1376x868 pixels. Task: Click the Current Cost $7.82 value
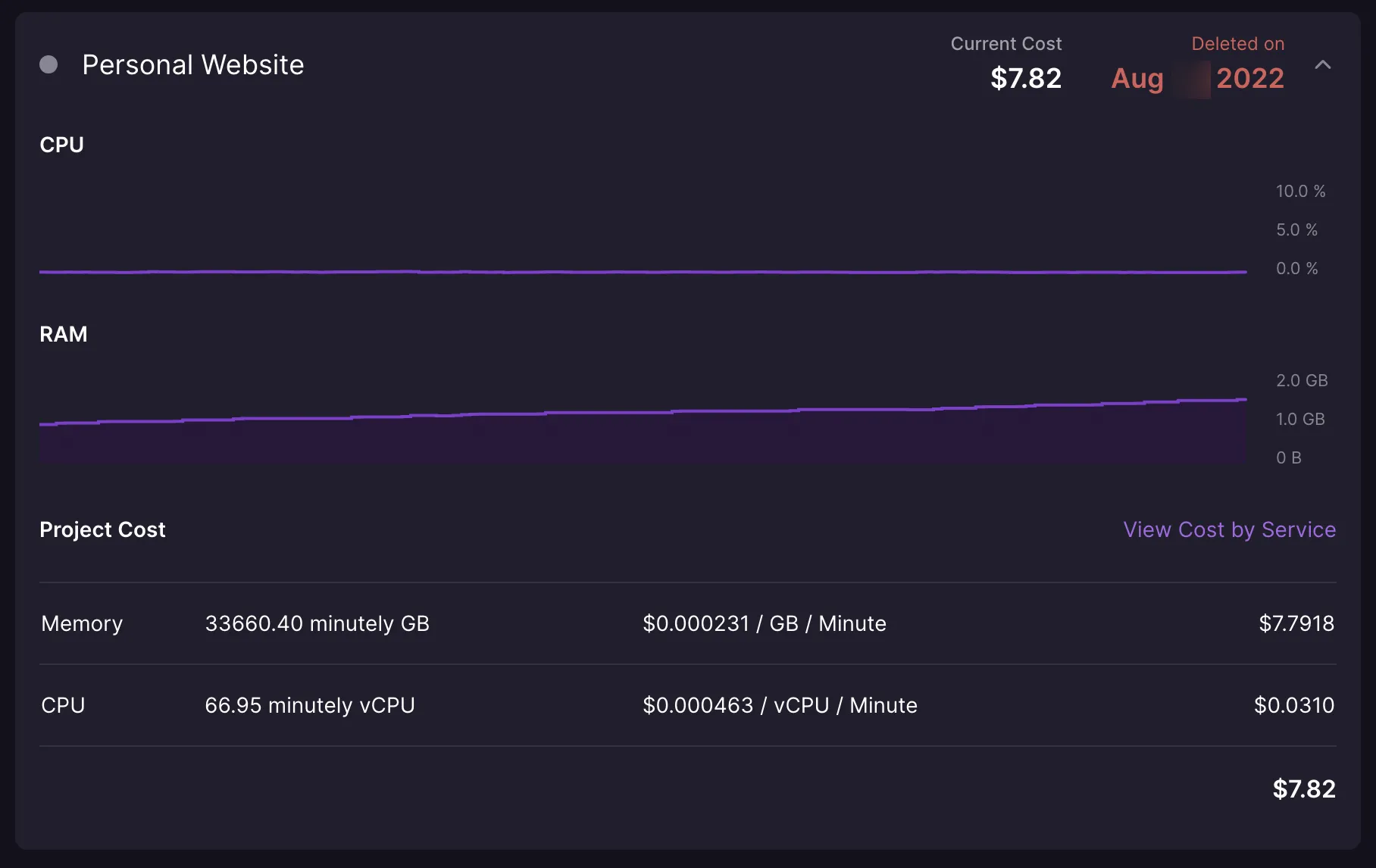tap(1027, 78)
